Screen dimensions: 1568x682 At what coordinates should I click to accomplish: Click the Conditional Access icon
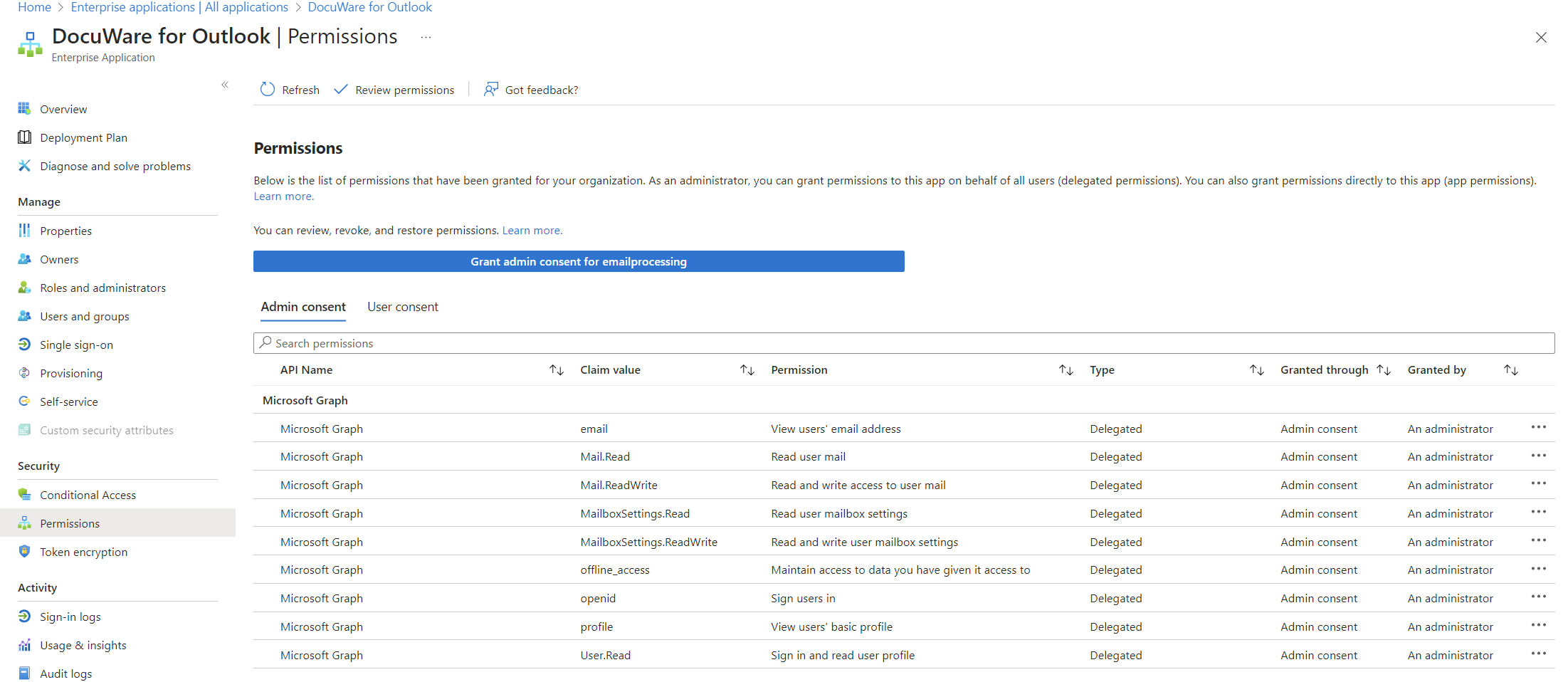tap(24, 494)
